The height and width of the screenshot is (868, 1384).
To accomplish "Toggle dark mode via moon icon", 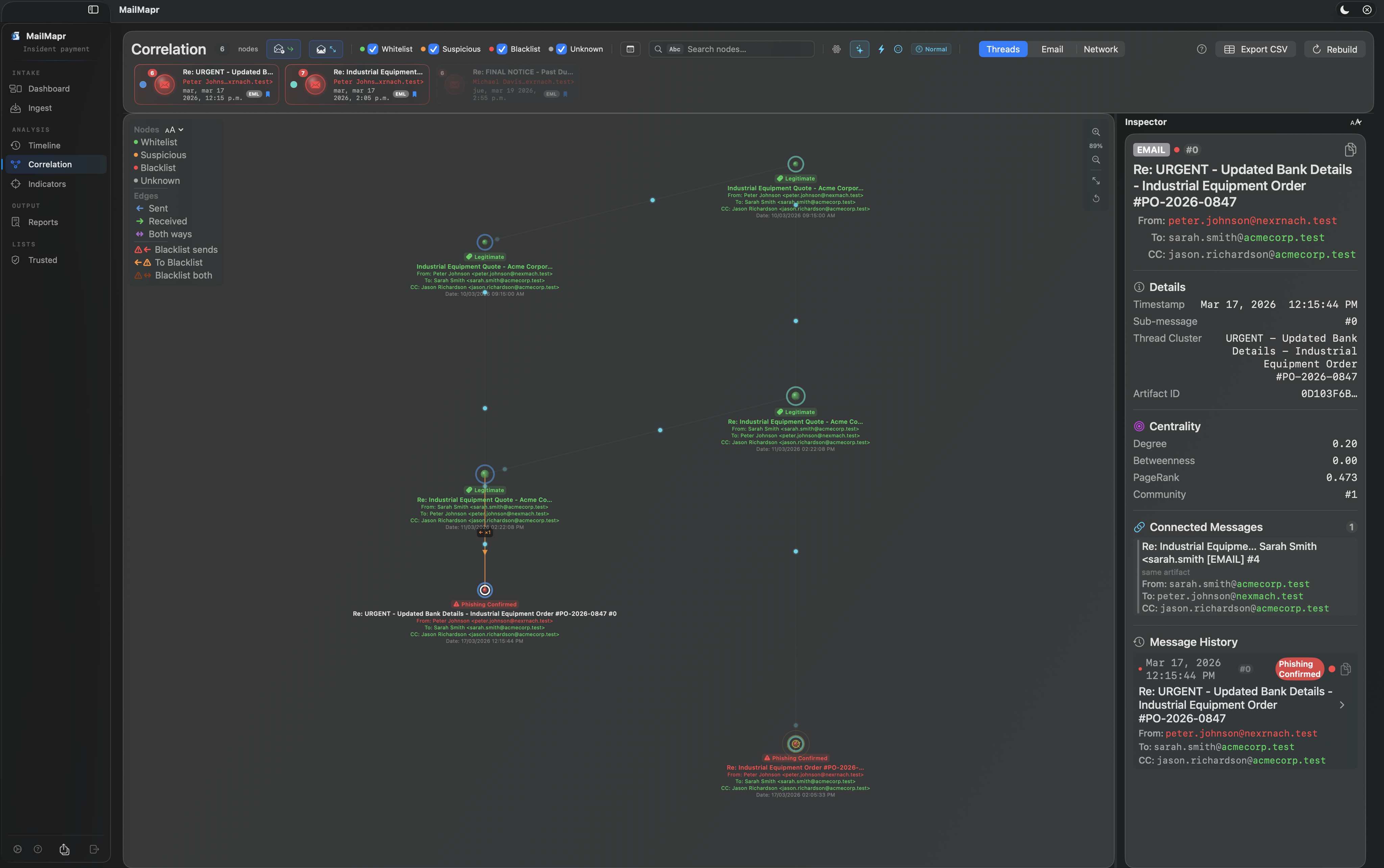I will pos(1344,10).
